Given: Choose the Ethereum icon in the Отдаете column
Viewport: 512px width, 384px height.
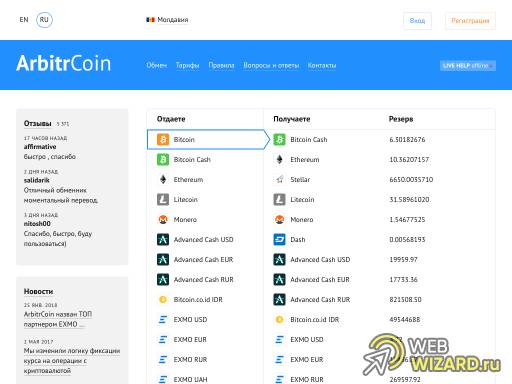Looking at the screenshot, I should click(x=163, y=179).
